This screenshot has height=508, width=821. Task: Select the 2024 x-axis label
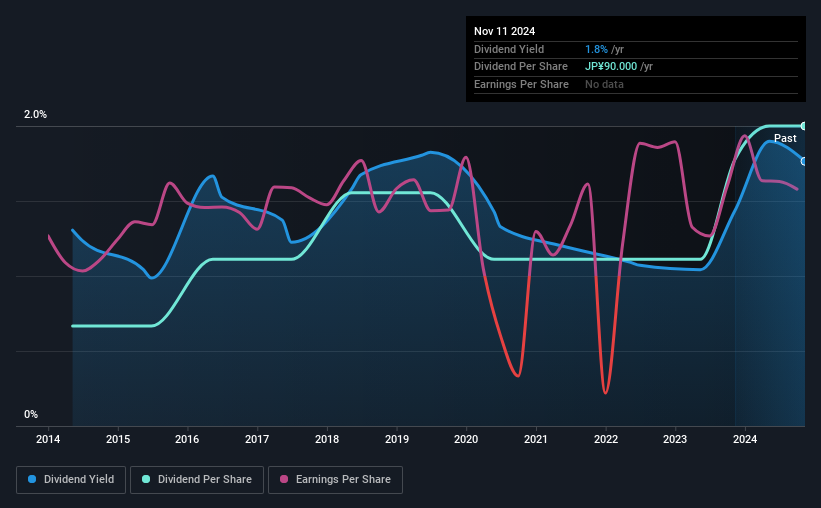745,439
